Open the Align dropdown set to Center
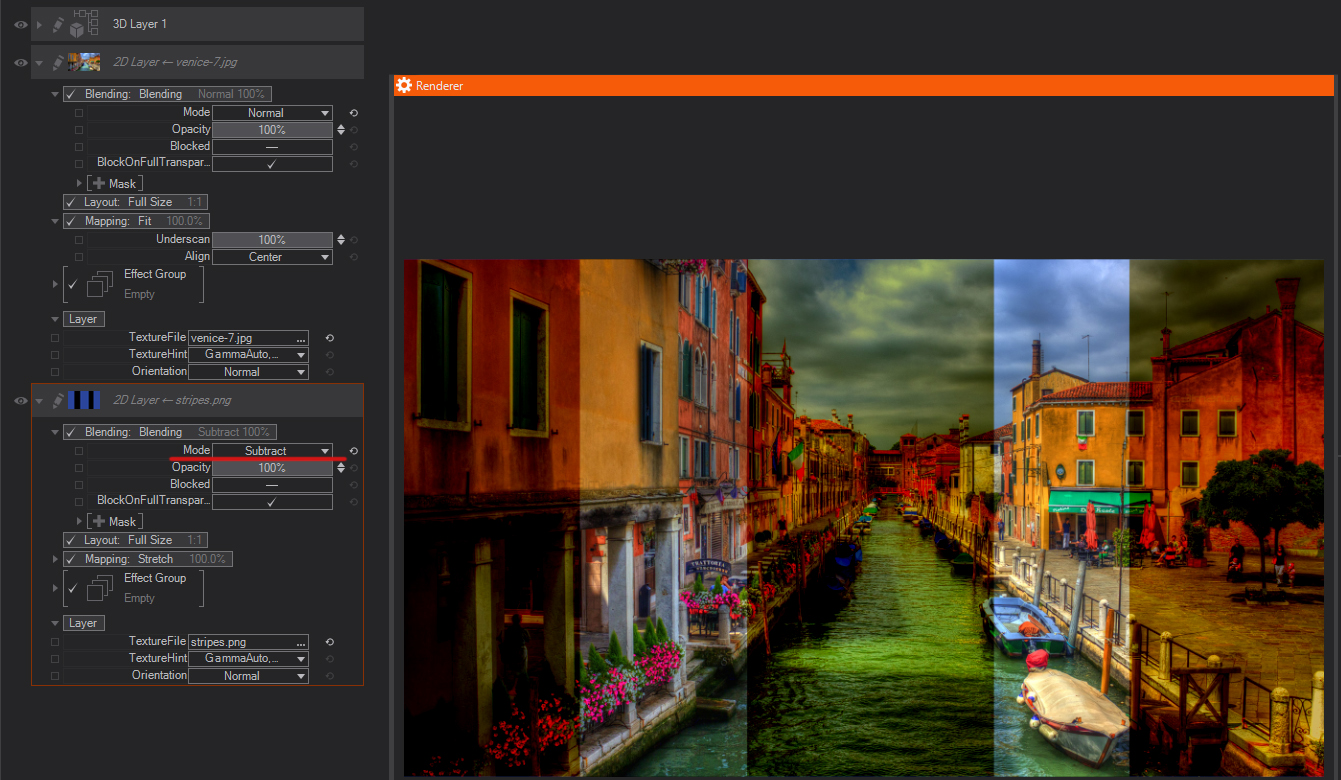The image size is (1341, 780). click(x=272, y=257)
